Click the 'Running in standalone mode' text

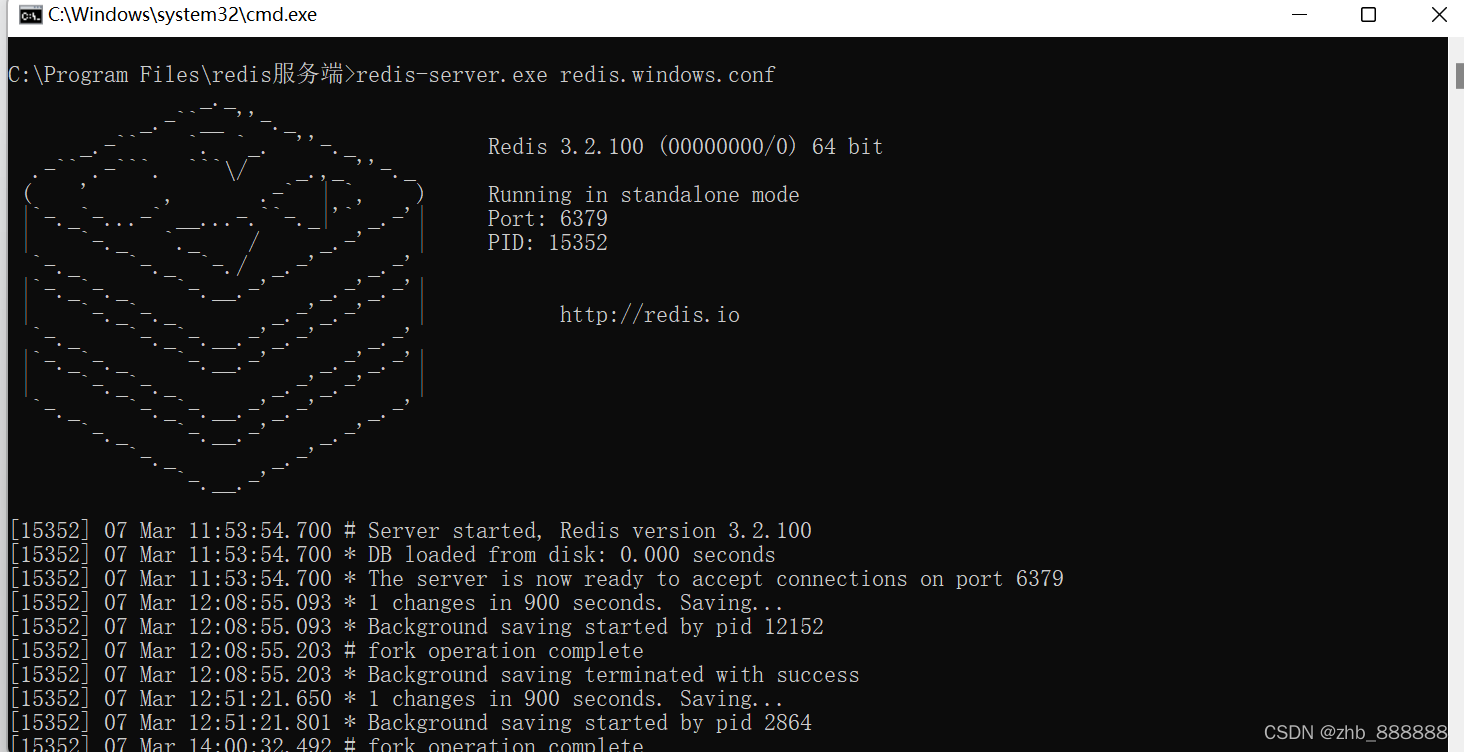click(x=643, y=194)
